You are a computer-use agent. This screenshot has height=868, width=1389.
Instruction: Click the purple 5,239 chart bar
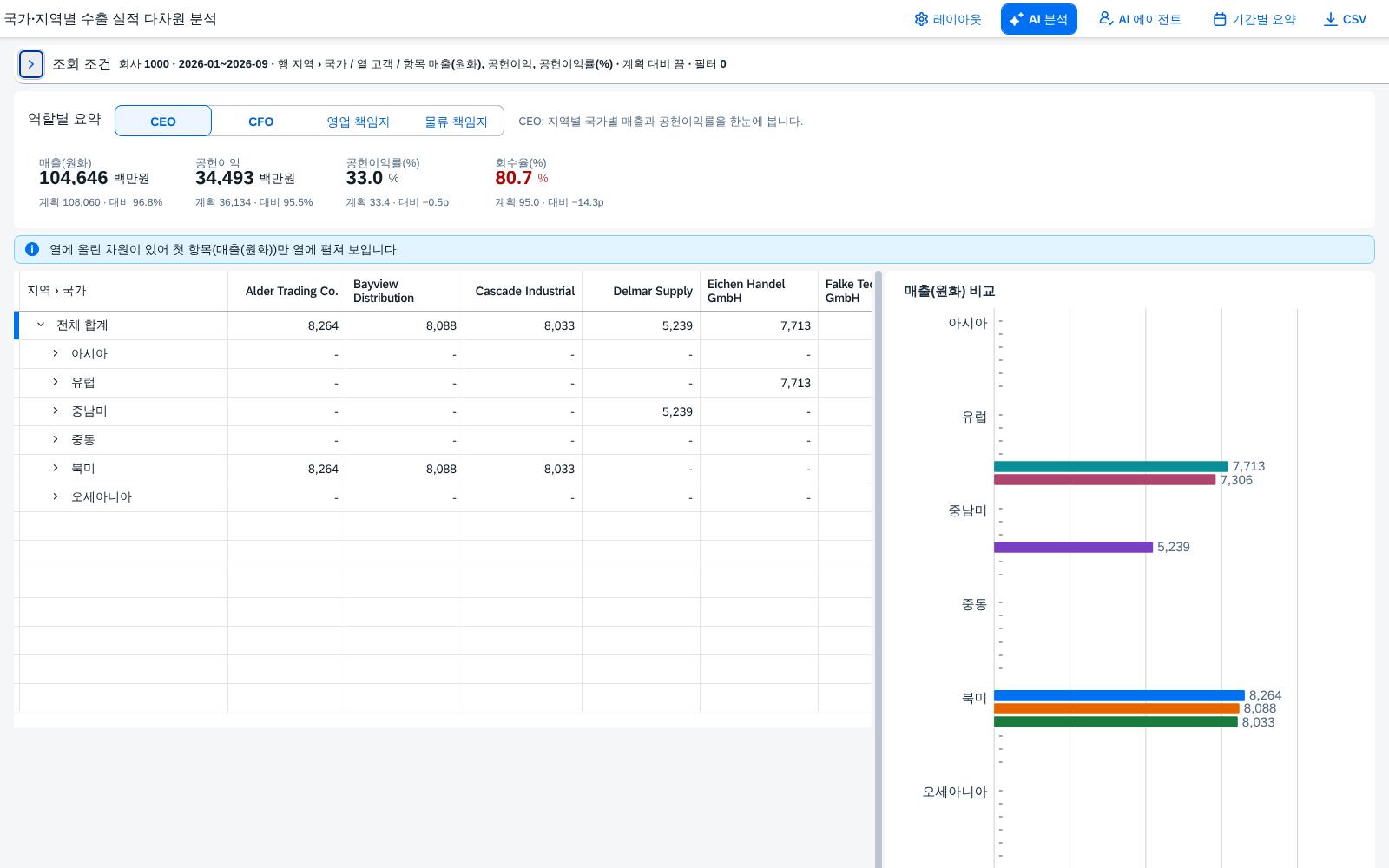click(x=1073, y=547)
